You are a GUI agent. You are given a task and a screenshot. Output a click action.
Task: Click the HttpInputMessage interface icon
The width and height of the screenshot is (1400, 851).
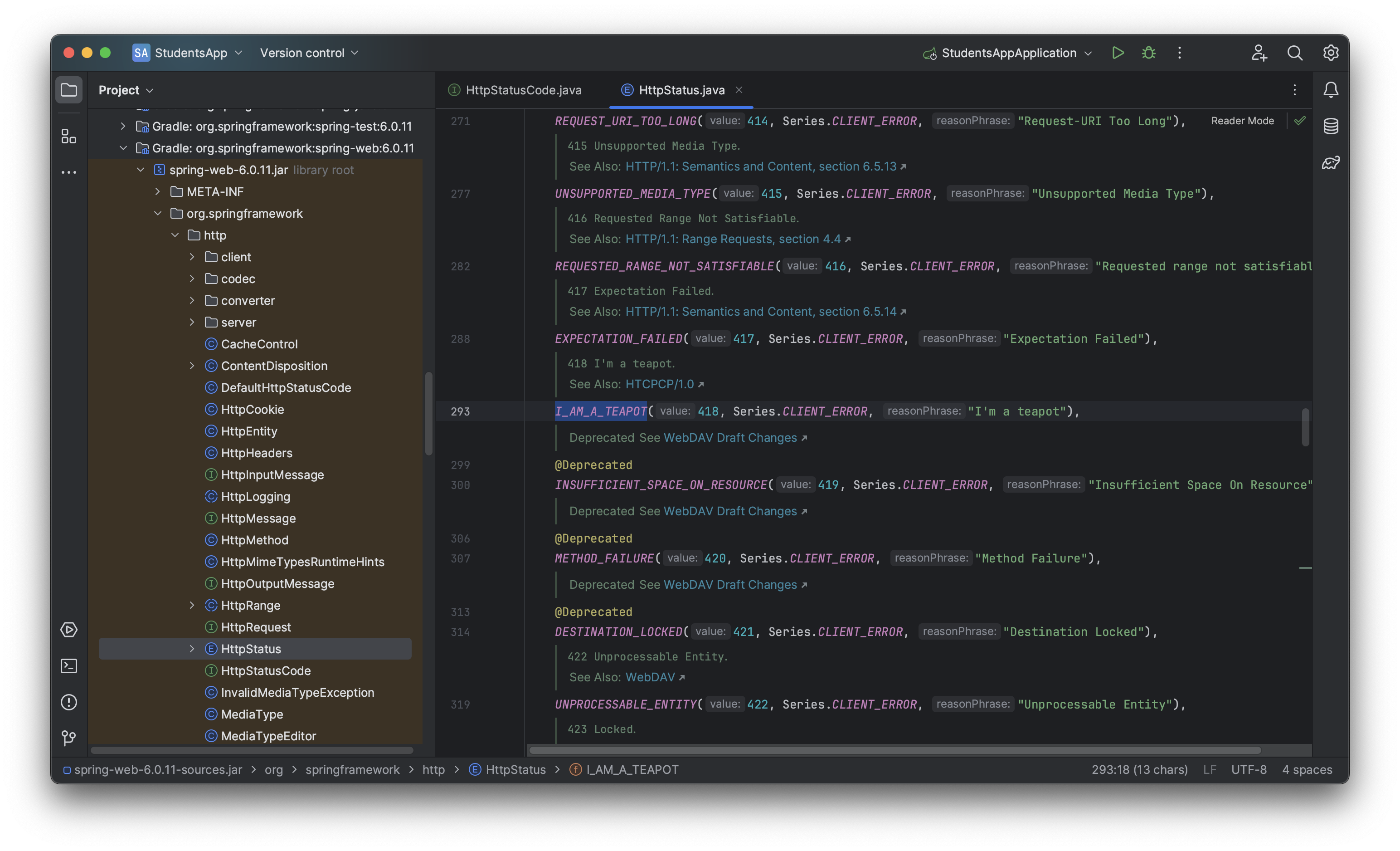[x=211, y=474]
